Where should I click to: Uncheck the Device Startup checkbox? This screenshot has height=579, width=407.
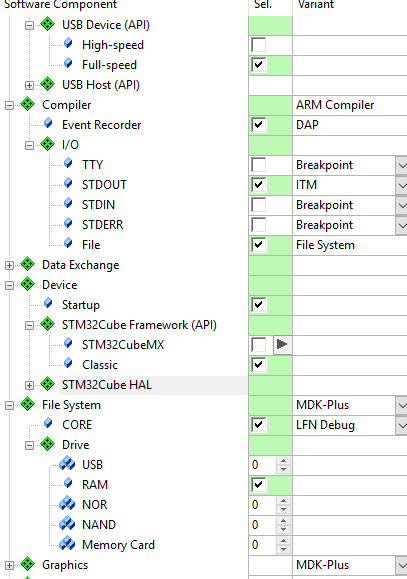(258, 305)
